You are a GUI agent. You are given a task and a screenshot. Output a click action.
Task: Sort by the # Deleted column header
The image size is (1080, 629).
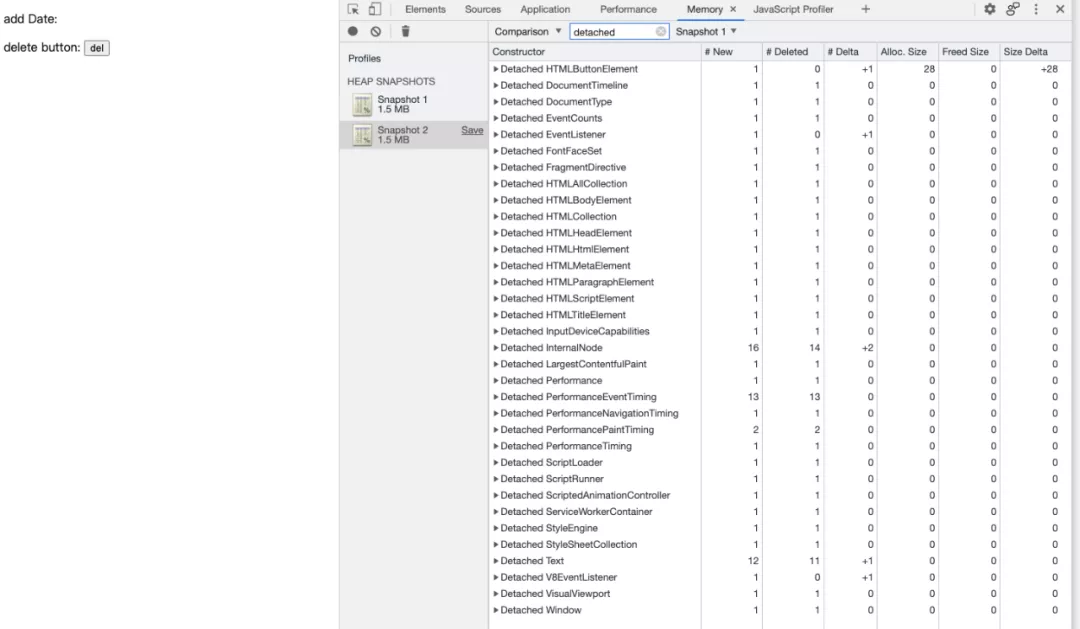793,52
